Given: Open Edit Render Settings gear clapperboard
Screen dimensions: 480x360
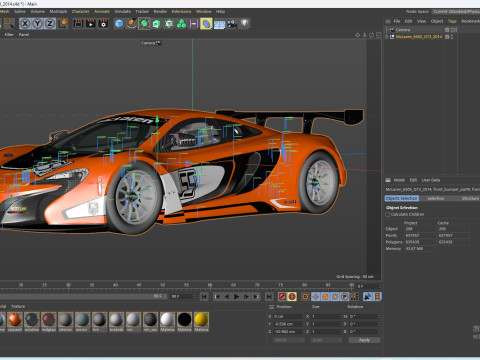Looking at the screenshot, I should [x=103, y=24].
